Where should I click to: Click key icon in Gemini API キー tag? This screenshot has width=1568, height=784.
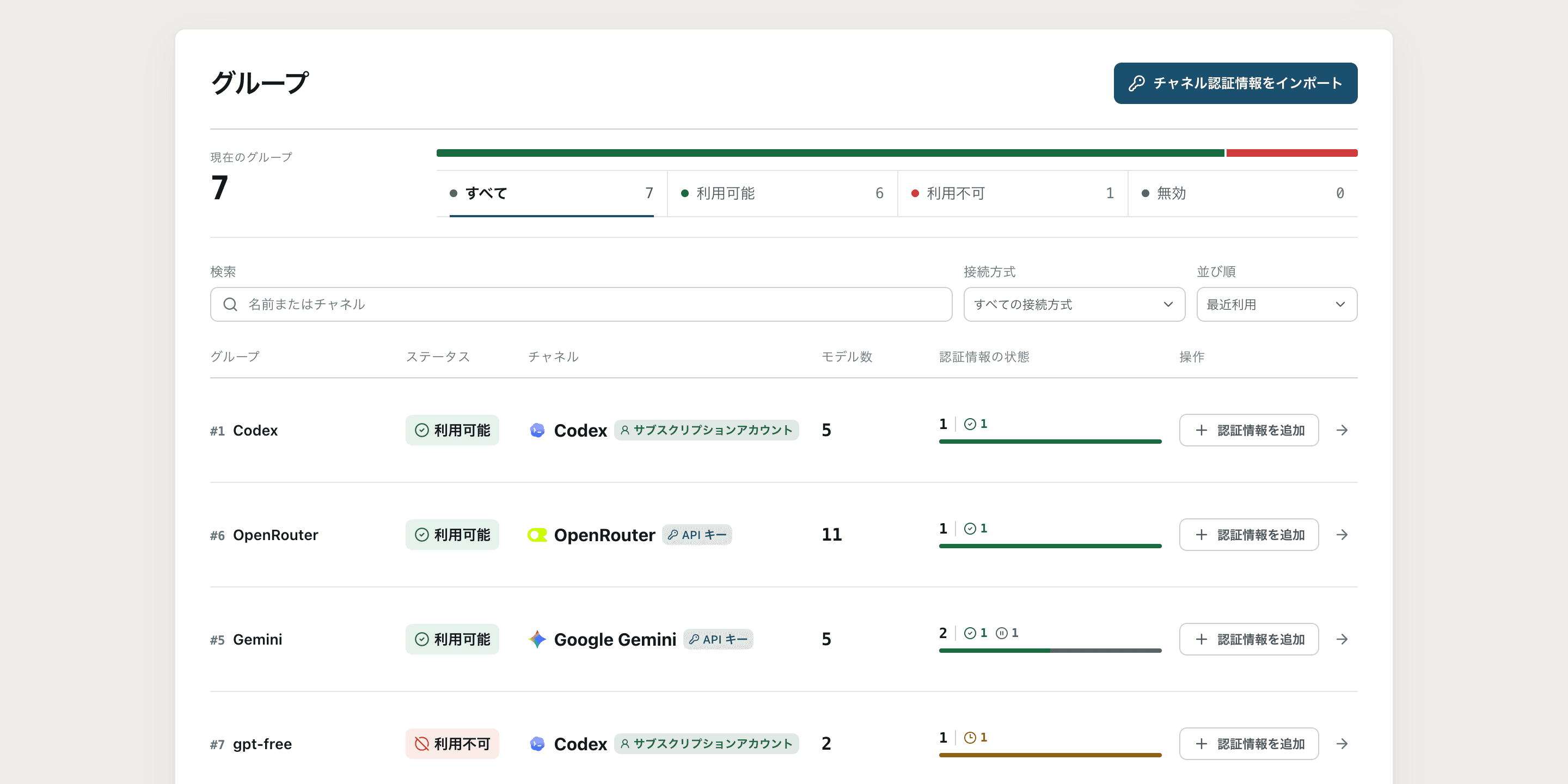click(x=694, y=639)
